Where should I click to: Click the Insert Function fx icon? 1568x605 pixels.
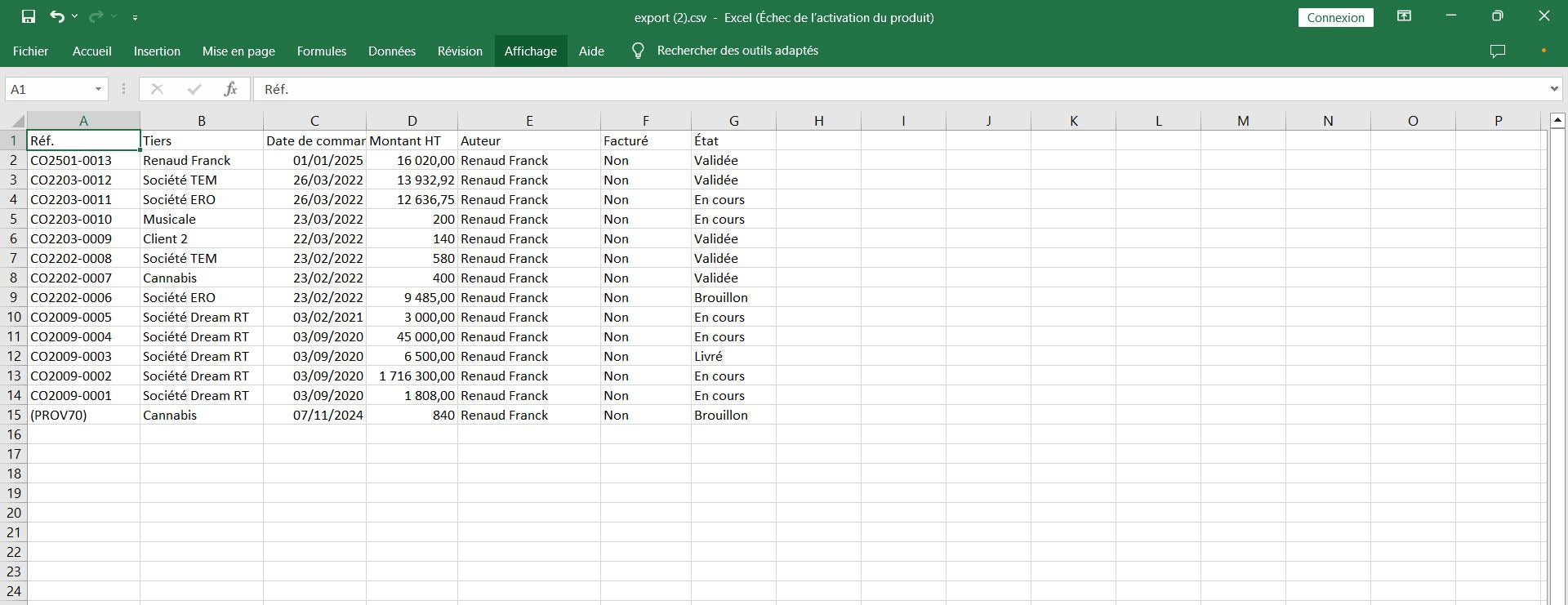[230, 89]
